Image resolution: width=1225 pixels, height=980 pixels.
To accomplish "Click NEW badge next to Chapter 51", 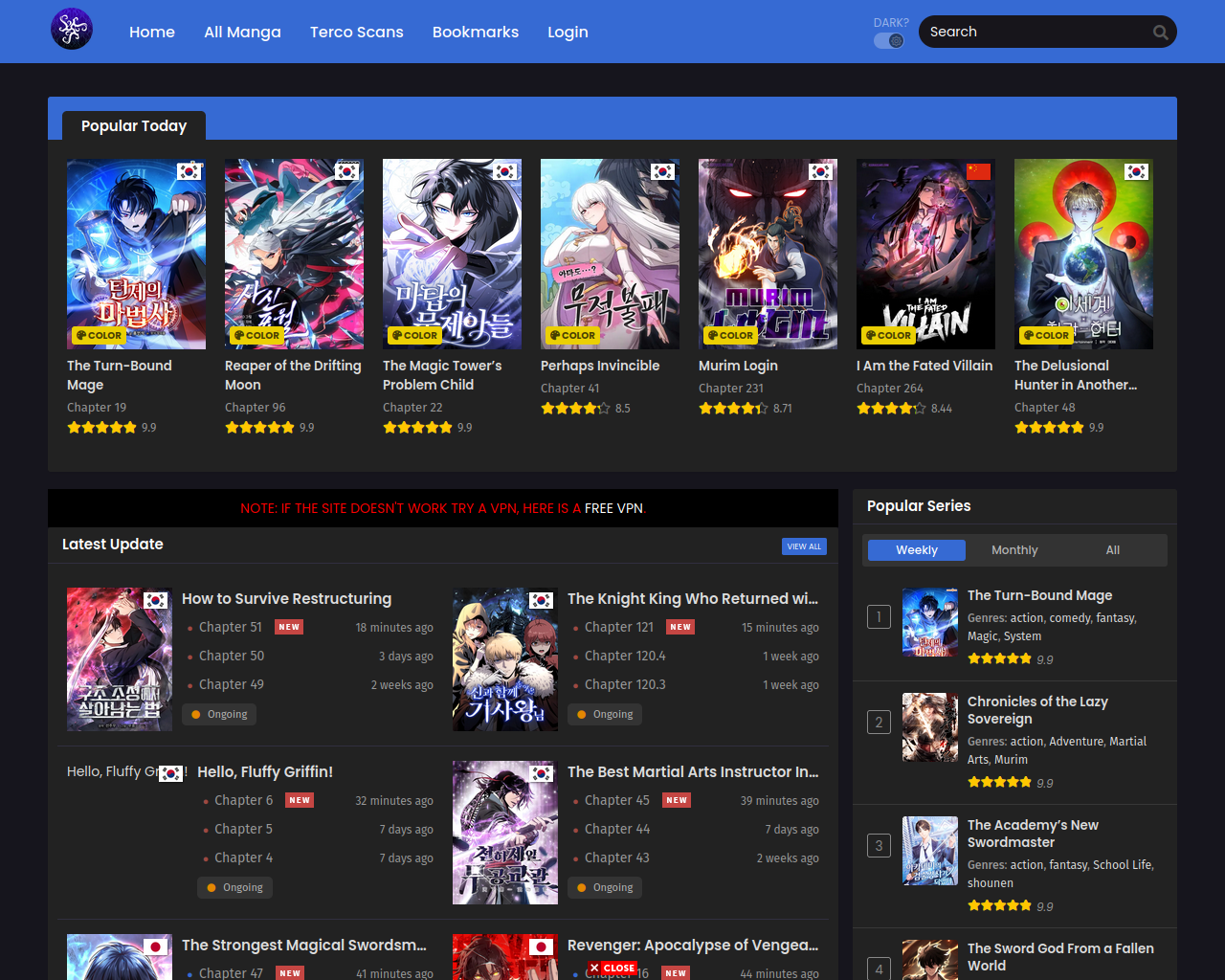I will click(289, 627).
